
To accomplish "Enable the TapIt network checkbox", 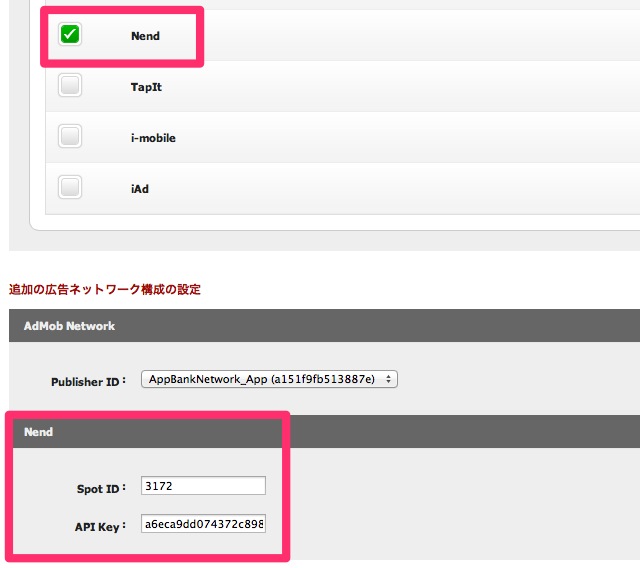I will pyautogui.click(x=70, y=85).
